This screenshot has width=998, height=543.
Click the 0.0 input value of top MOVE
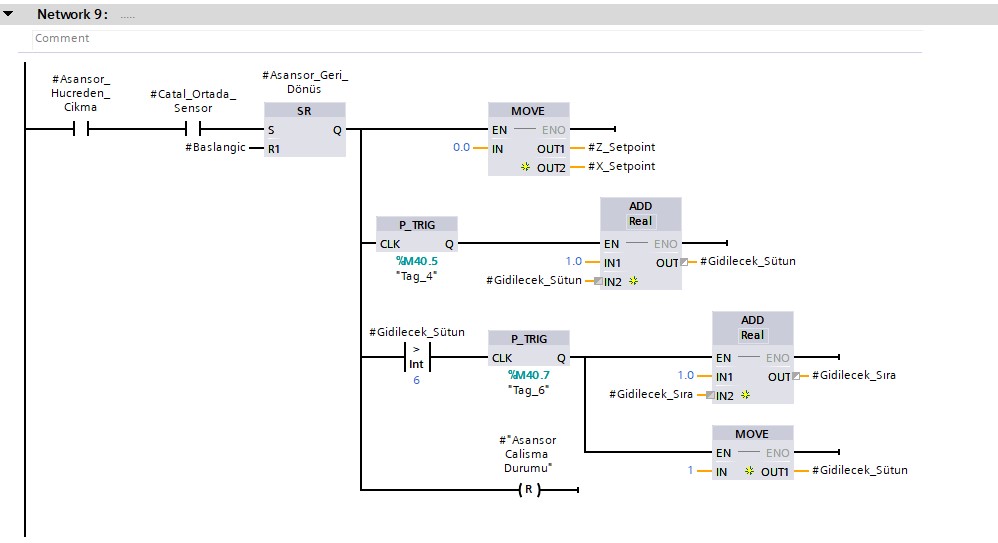461,148
